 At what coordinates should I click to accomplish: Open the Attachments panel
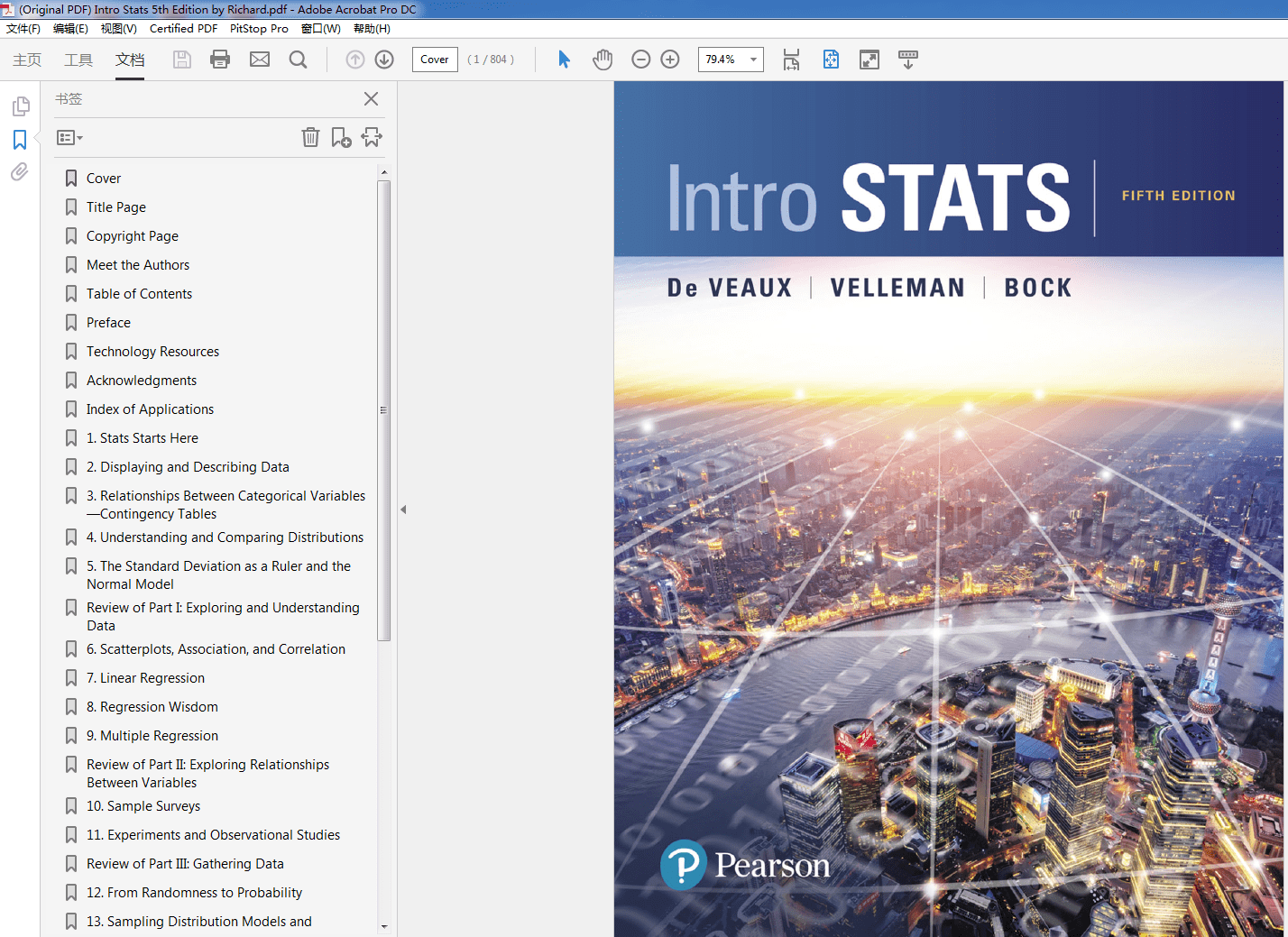19,172
